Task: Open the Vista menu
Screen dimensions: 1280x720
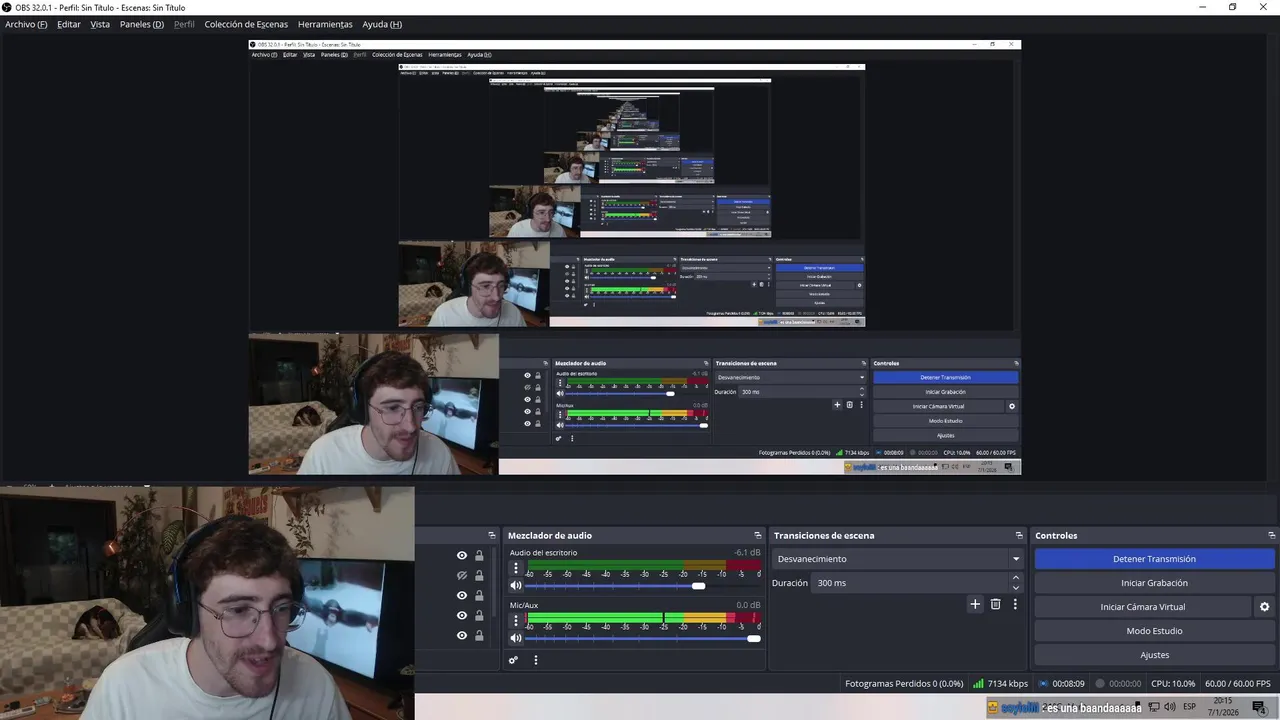Action: (100, 24)
